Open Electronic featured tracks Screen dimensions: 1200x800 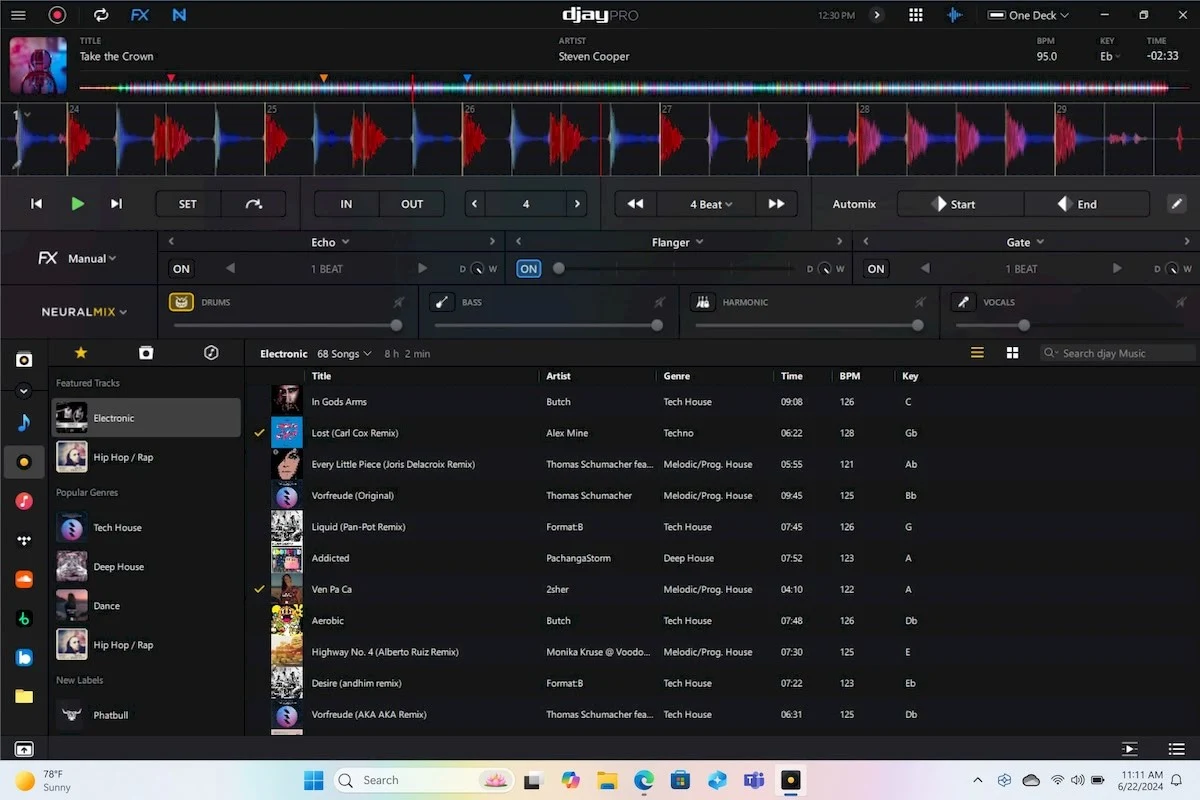pyautogui.click(x=146, y=418)
